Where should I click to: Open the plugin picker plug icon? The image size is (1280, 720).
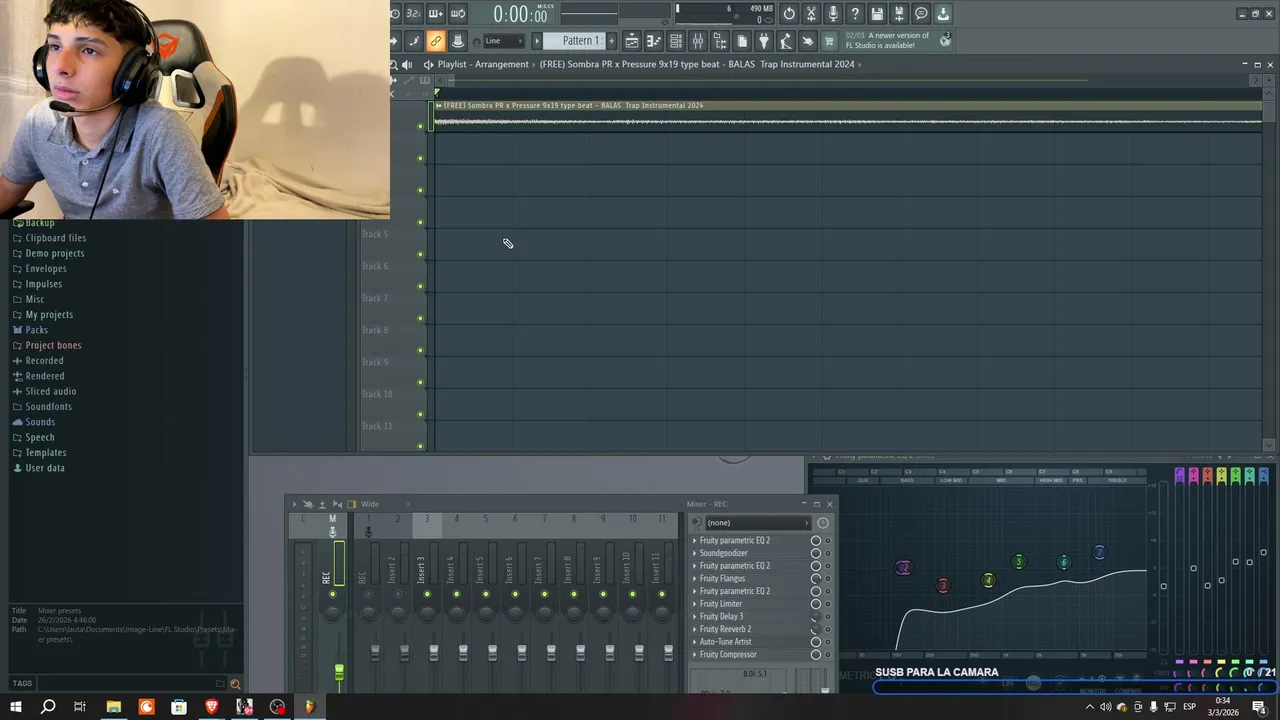point(763,41)
